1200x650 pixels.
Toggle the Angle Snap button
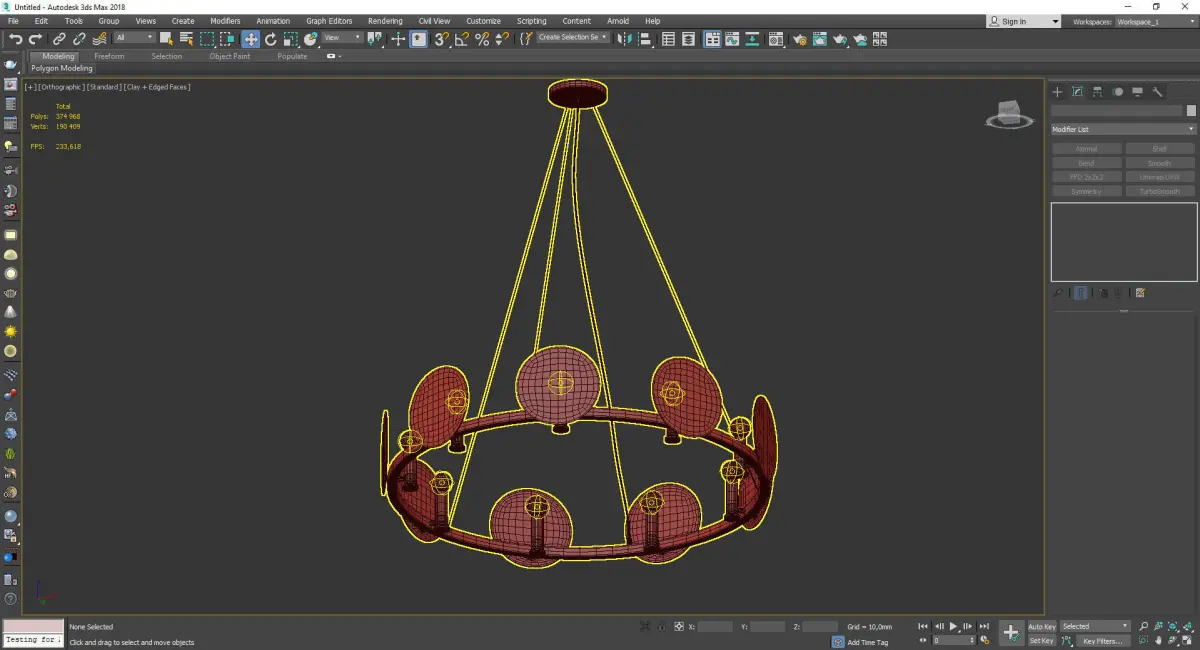461,39
